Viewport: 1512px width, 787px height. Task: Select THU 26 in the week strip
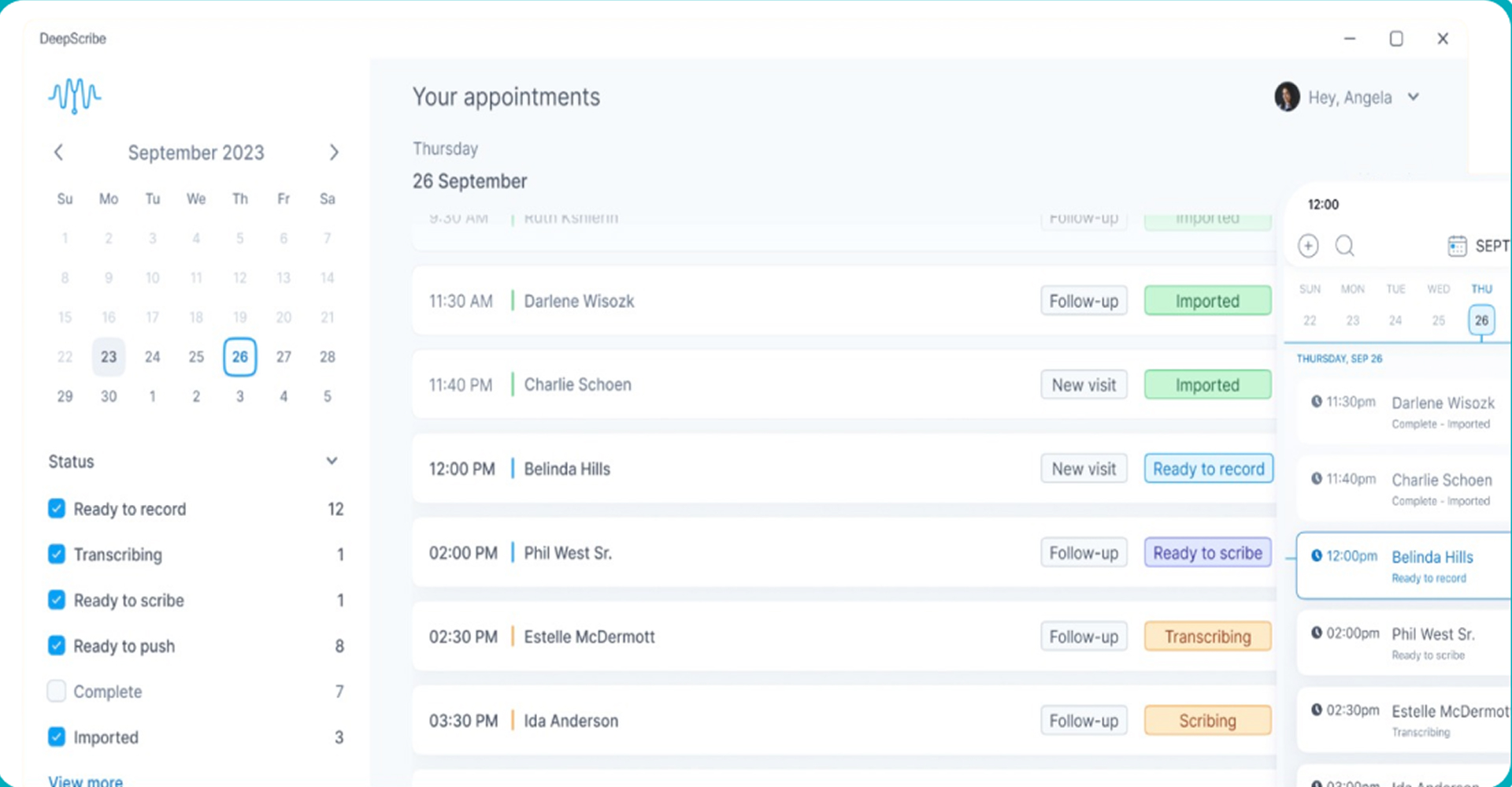pyautogui.click(x=1481, y=320)
